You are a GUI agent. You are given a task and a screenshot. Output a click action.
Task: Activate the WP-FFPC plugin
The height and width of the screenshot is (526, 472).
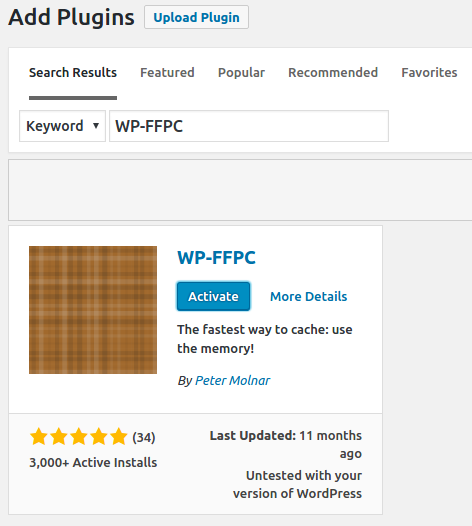click(x=213, y=296)
